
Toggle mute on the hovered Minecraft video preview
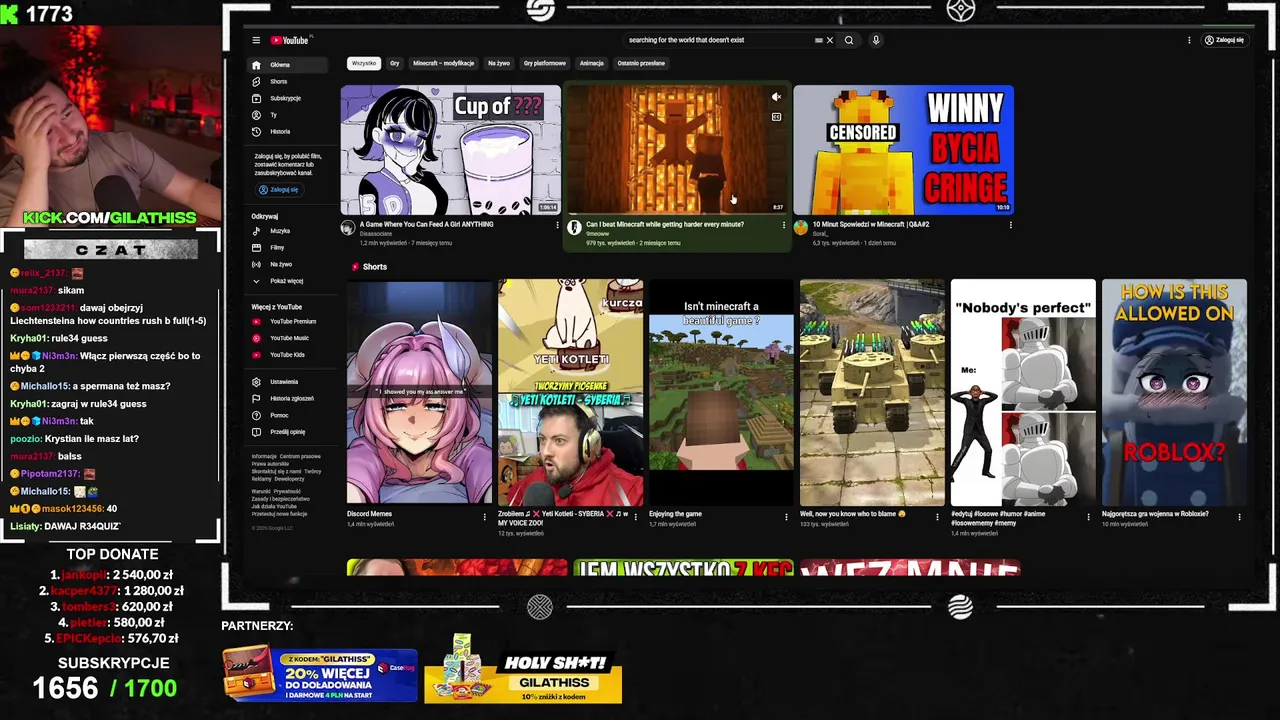[x=776, y=97]
